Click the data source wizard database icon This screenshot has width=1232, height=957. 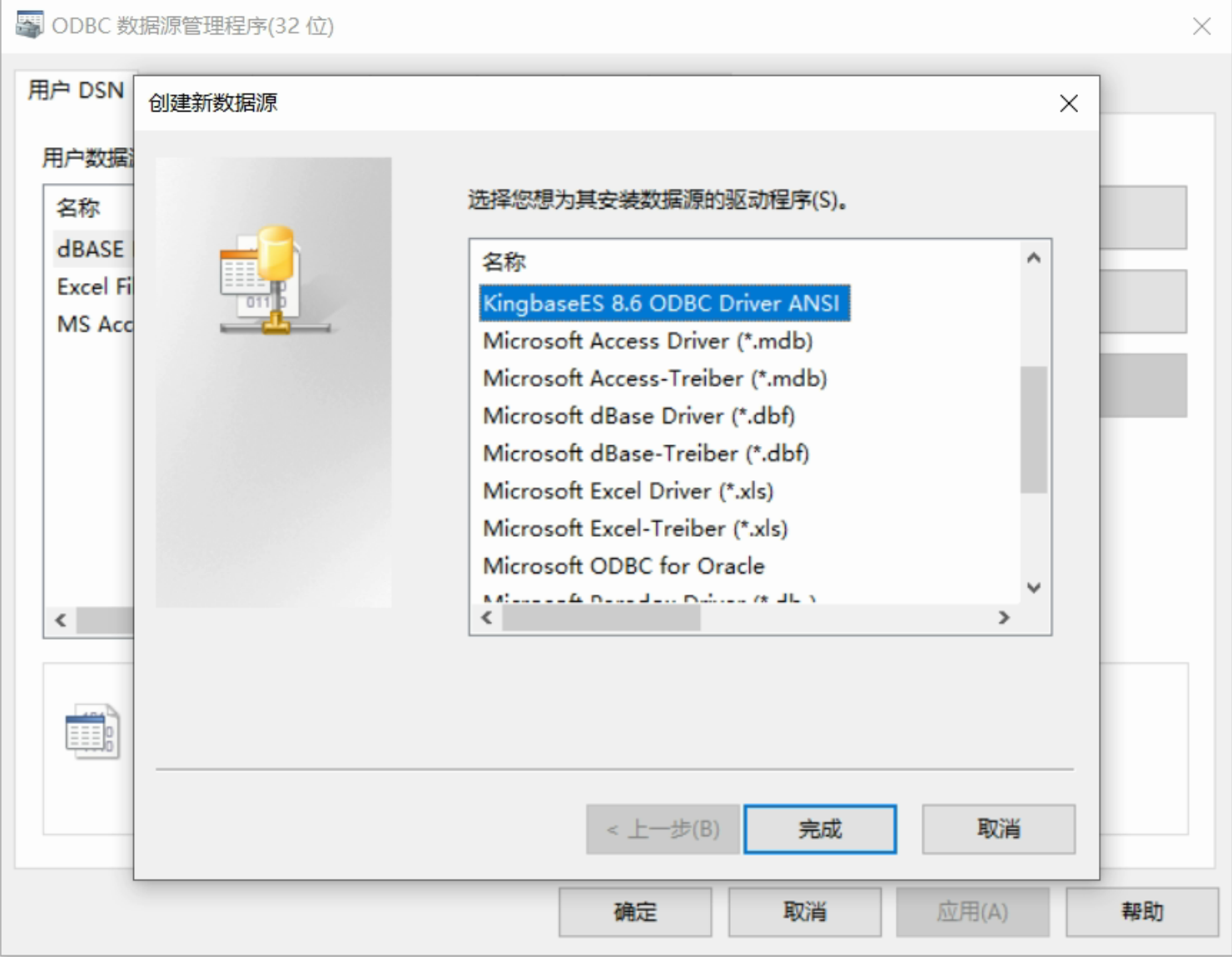(x=275, y=281)
